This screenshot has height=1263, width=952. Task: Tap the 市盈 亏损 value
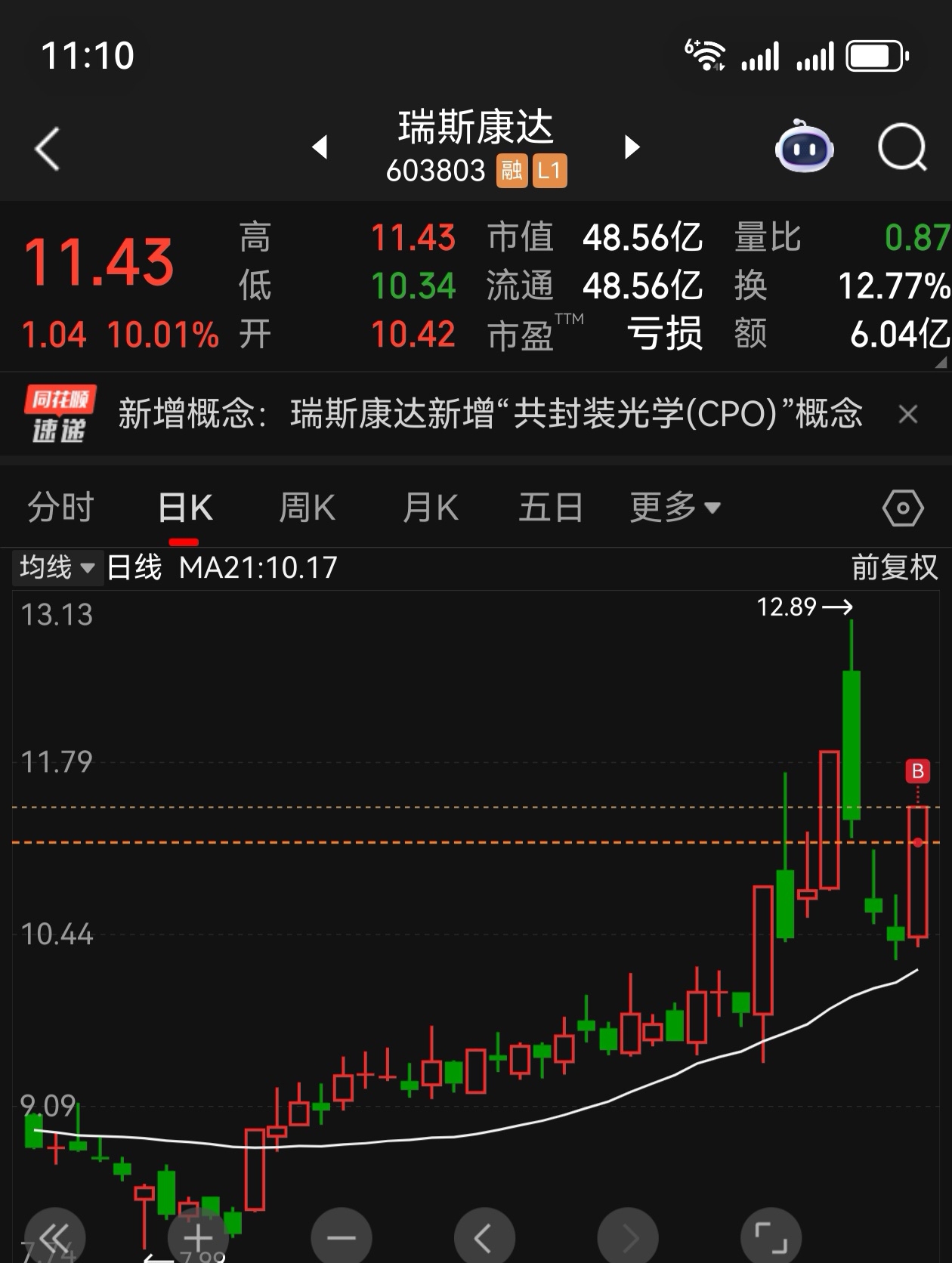[665, 334]
